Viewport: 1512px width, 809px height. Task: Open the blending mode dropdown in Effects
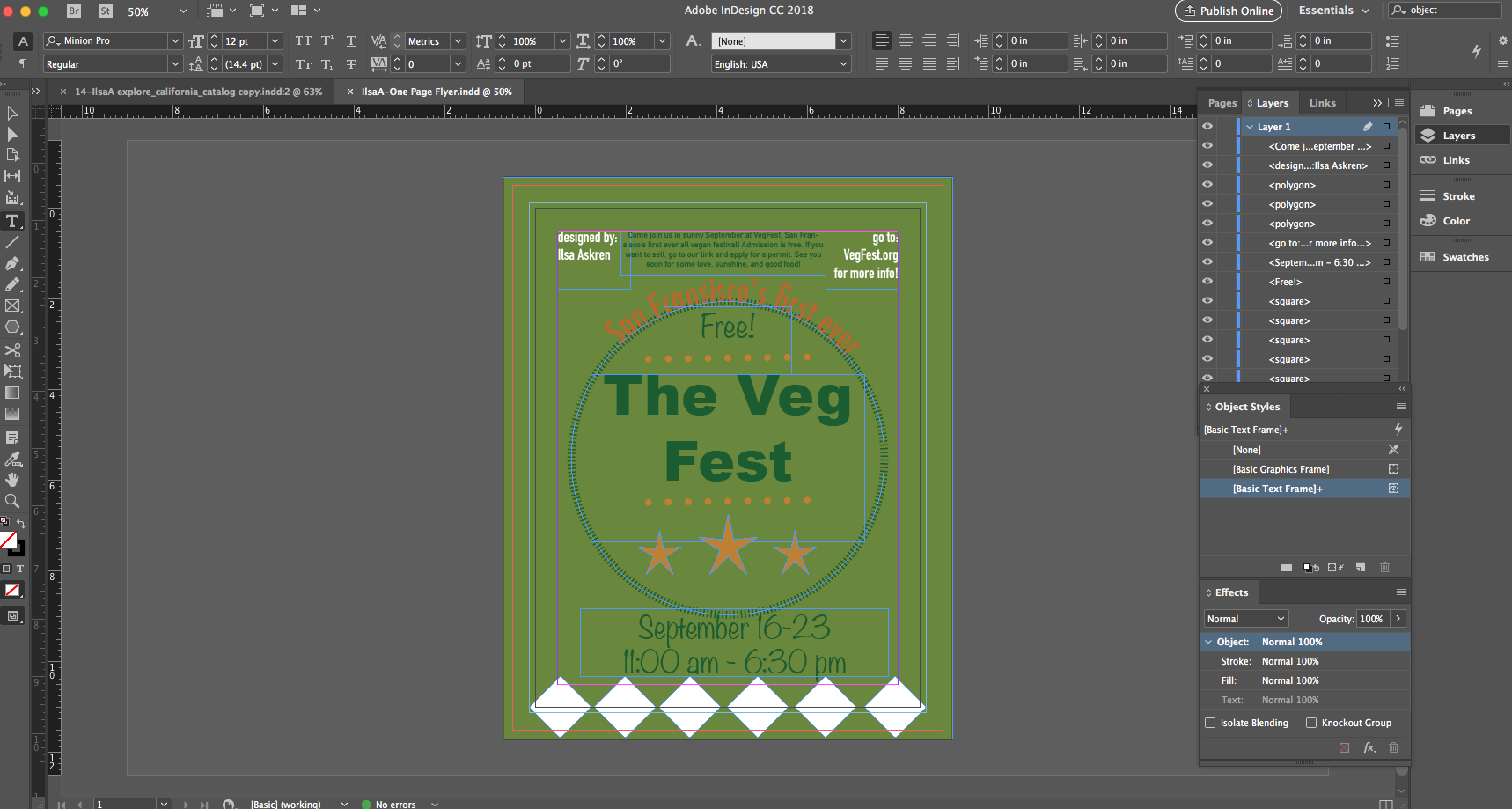point(1246,619)
